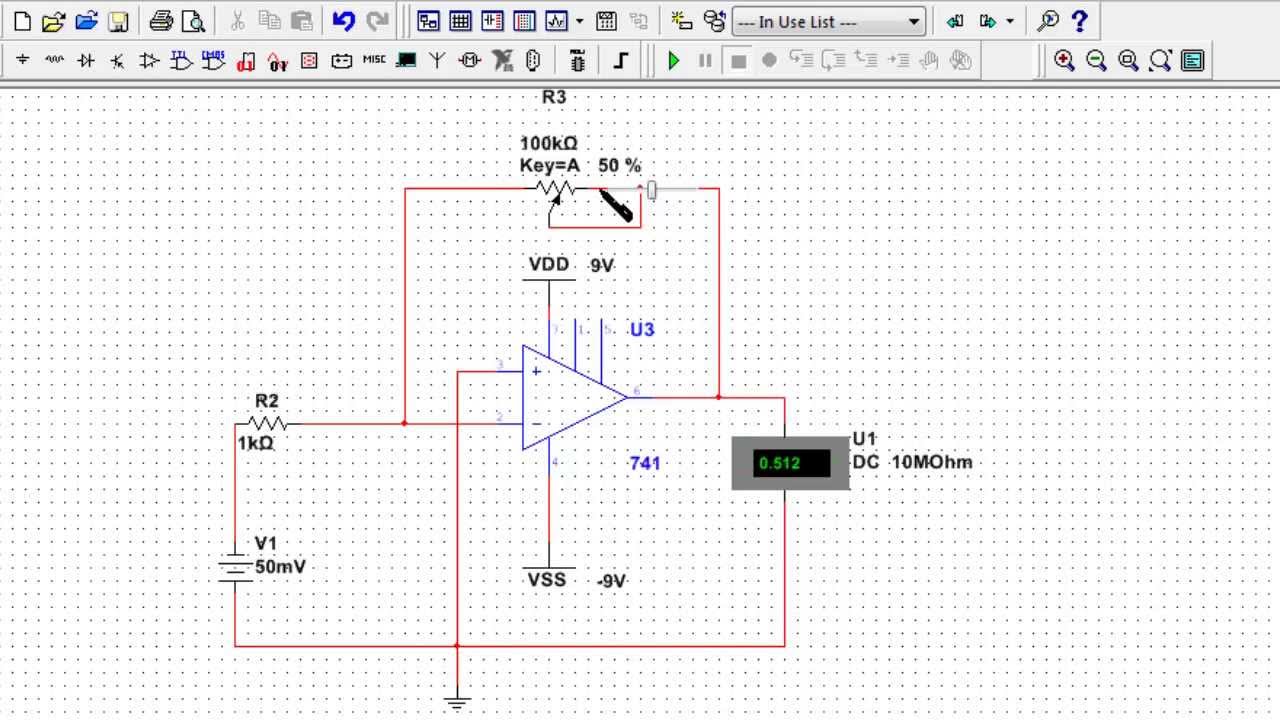Save the circuit with the disk icon
This screenshot has height=720, width=1280.
(x=118, y=21)
